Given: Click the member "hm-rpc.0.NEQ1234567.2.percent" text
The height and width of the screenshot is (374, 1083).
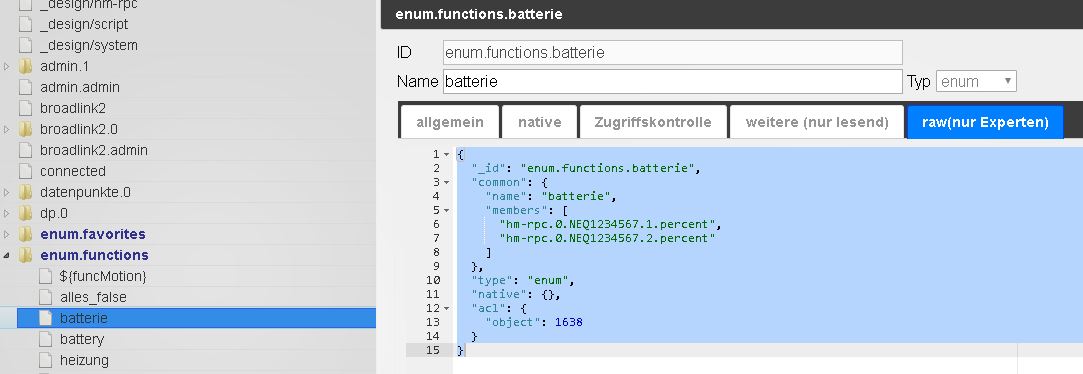Looking at the screenshot, I should pyautogui.click(x=607, y=238).
